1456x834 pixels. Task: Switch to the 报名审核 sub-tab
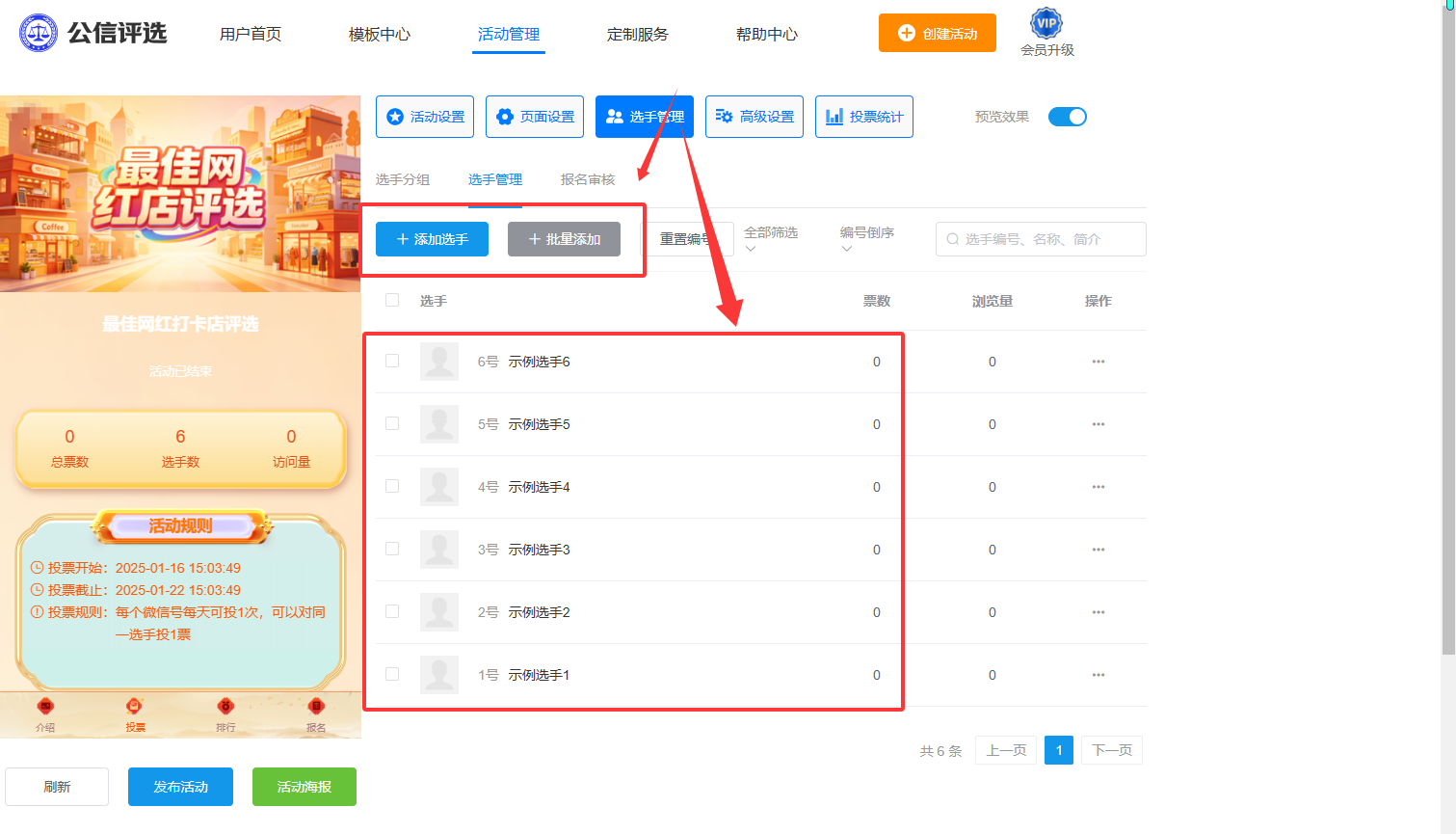[588, 179]
